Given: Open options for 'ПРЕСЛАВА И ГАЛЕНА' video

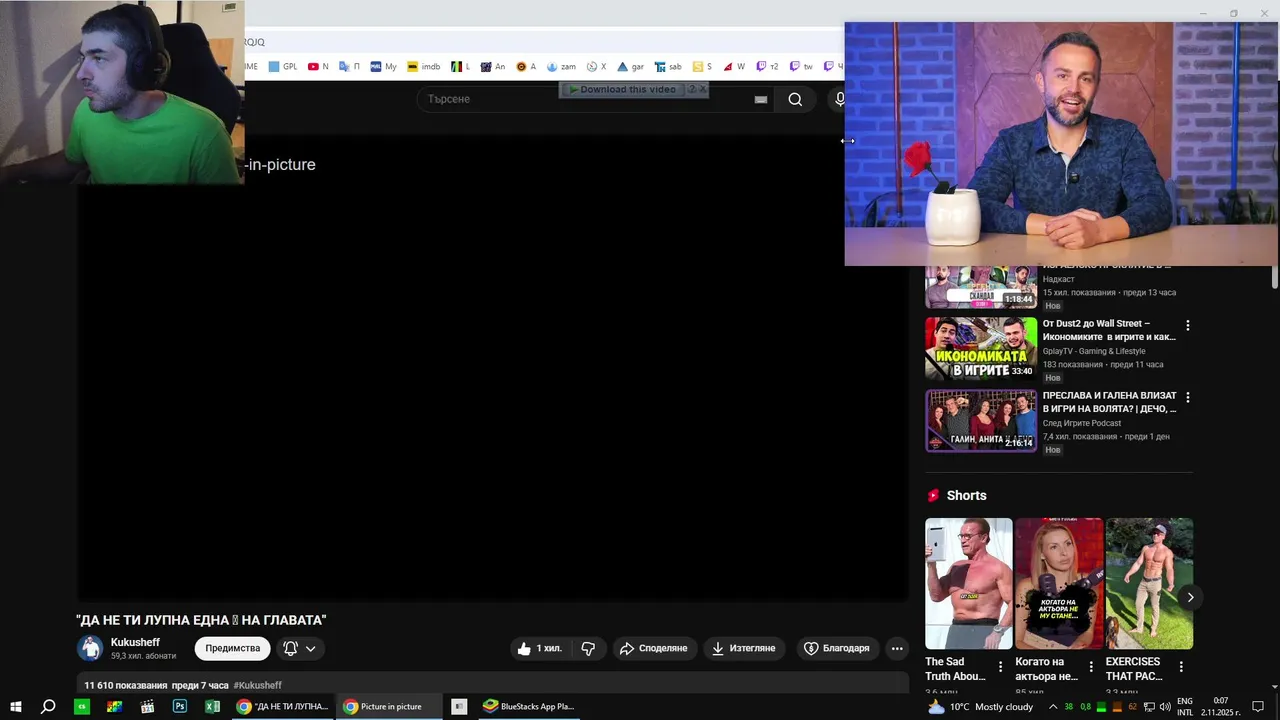Looking at the screenshot, I should click(x=1188, y=398).
